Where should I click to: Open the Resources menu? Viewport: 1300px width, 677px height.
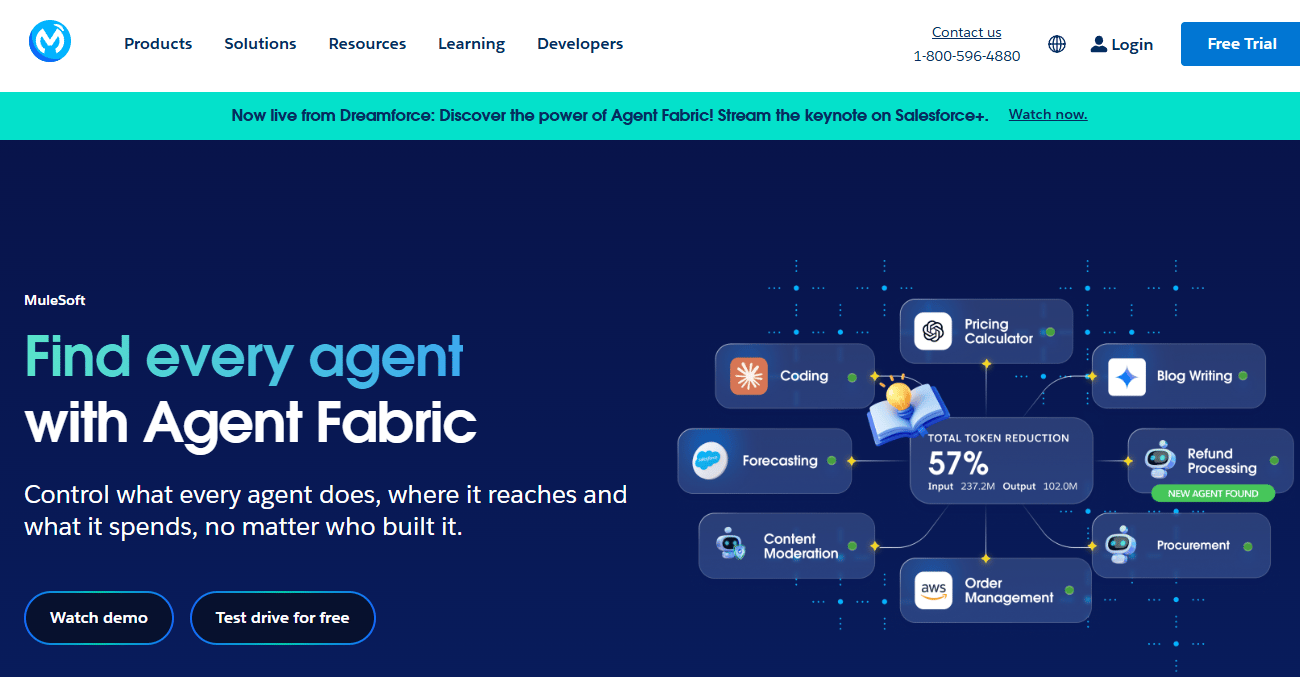click(x=367, y=44)
